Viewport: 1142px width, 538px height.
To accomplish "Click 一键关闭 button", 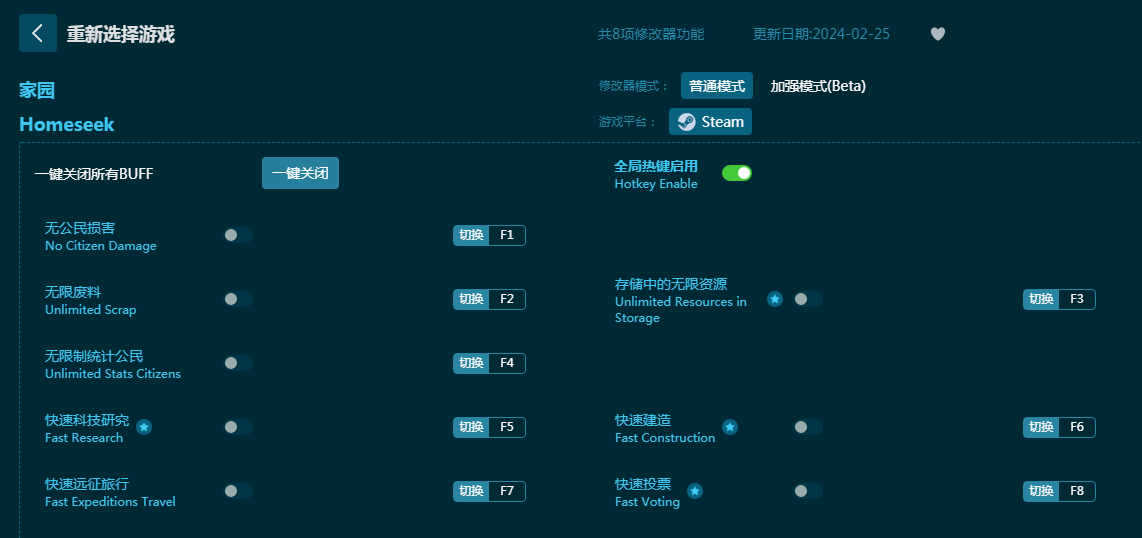I will pyautogui.click(x=300, y=173).
